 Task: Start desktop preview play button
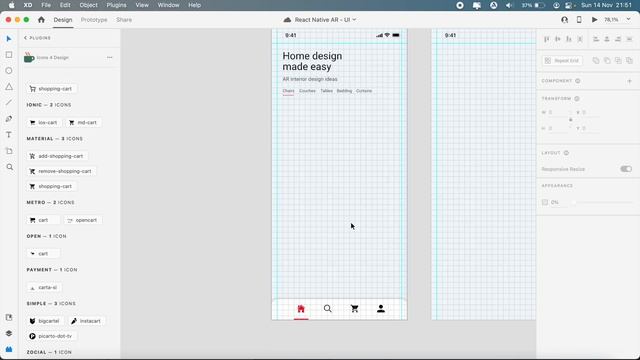pos(594,20)
